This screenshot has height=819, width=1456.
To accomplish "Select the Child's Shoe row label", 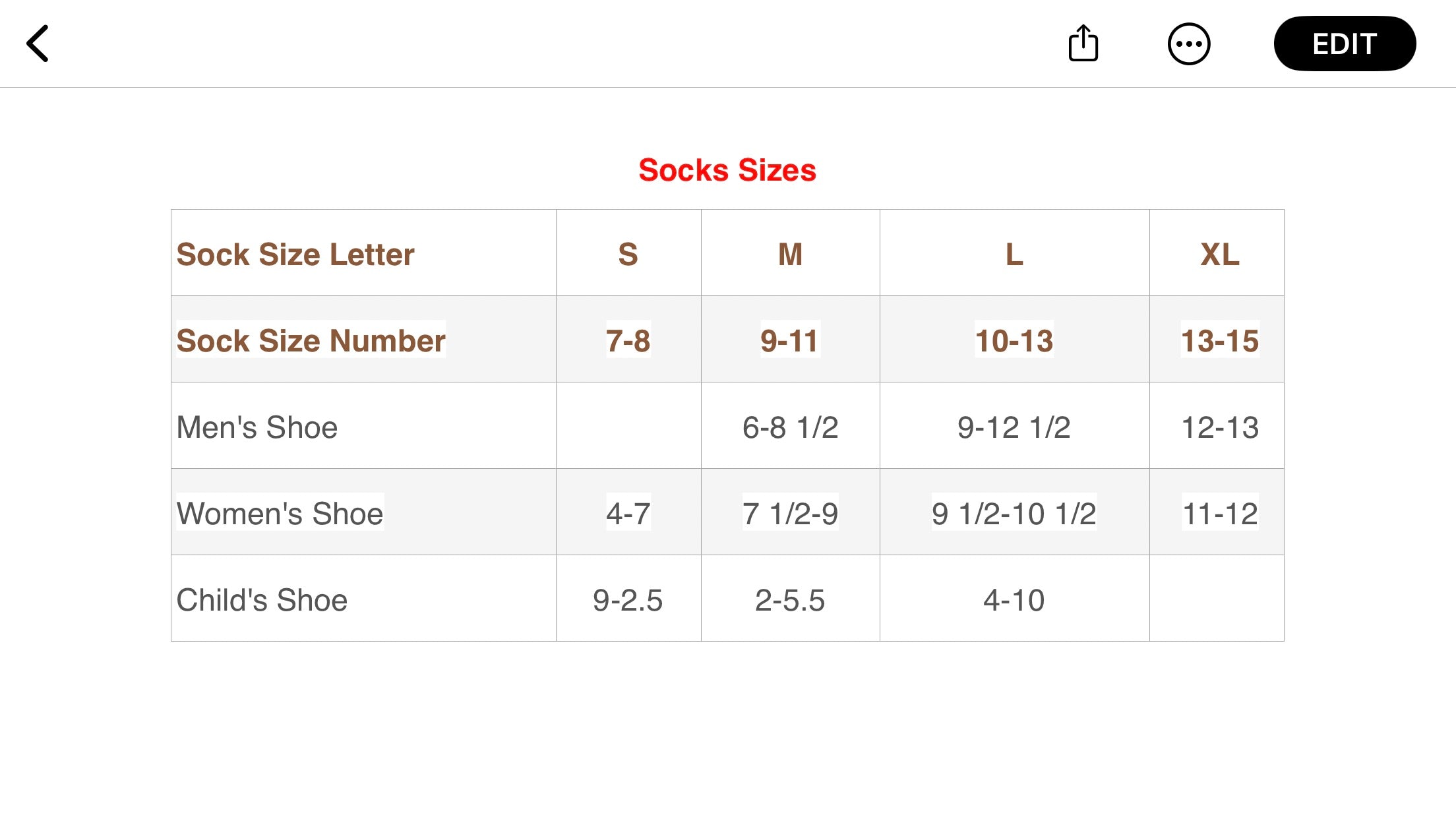I will tap(262, 599).
